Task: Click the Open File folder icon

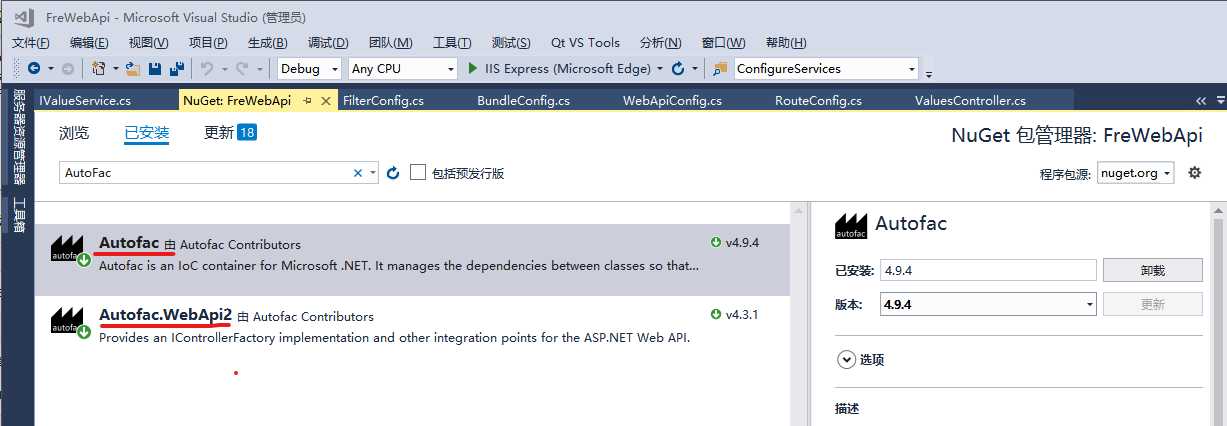Action: (x=132, y=69)
